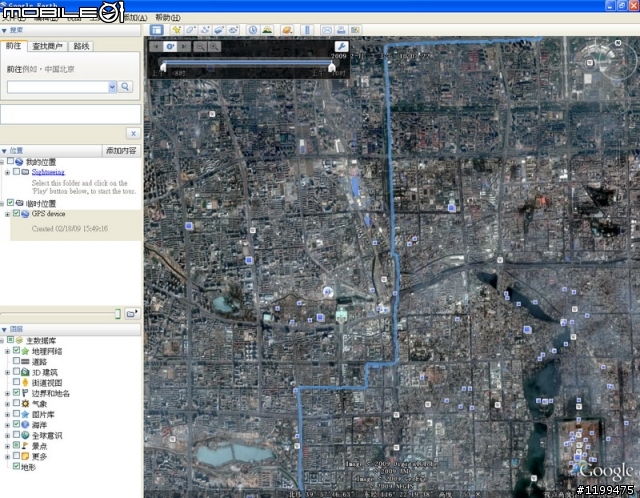
Task: Step the time slider backward
Action: [x=156, y=47]
